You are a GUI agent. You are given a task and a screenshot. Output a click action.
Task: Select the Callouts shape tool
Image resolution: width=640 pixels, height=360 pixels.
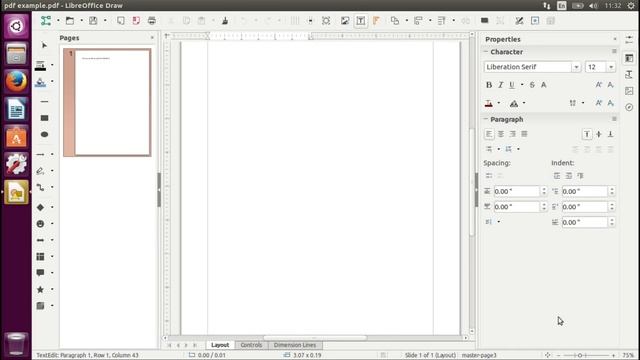tap(40, 273)
